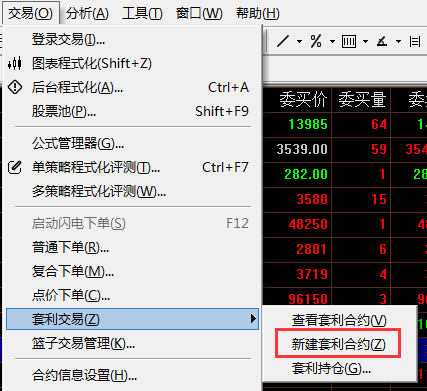Viewport: 427px width, 391px height.
Task: Click bid volume 64 cell
Action: [361, 125]
